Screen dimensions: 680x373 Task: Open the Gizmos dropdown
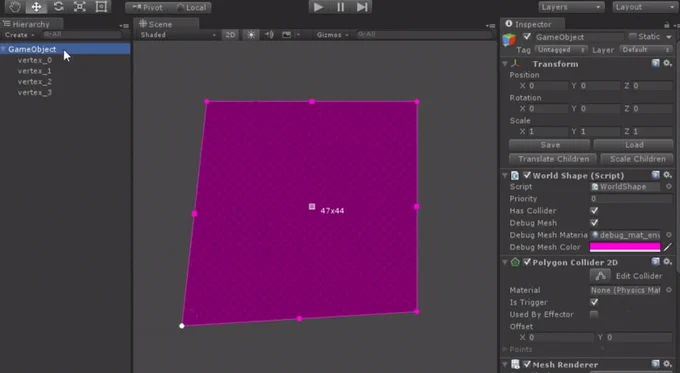(332, 35)
